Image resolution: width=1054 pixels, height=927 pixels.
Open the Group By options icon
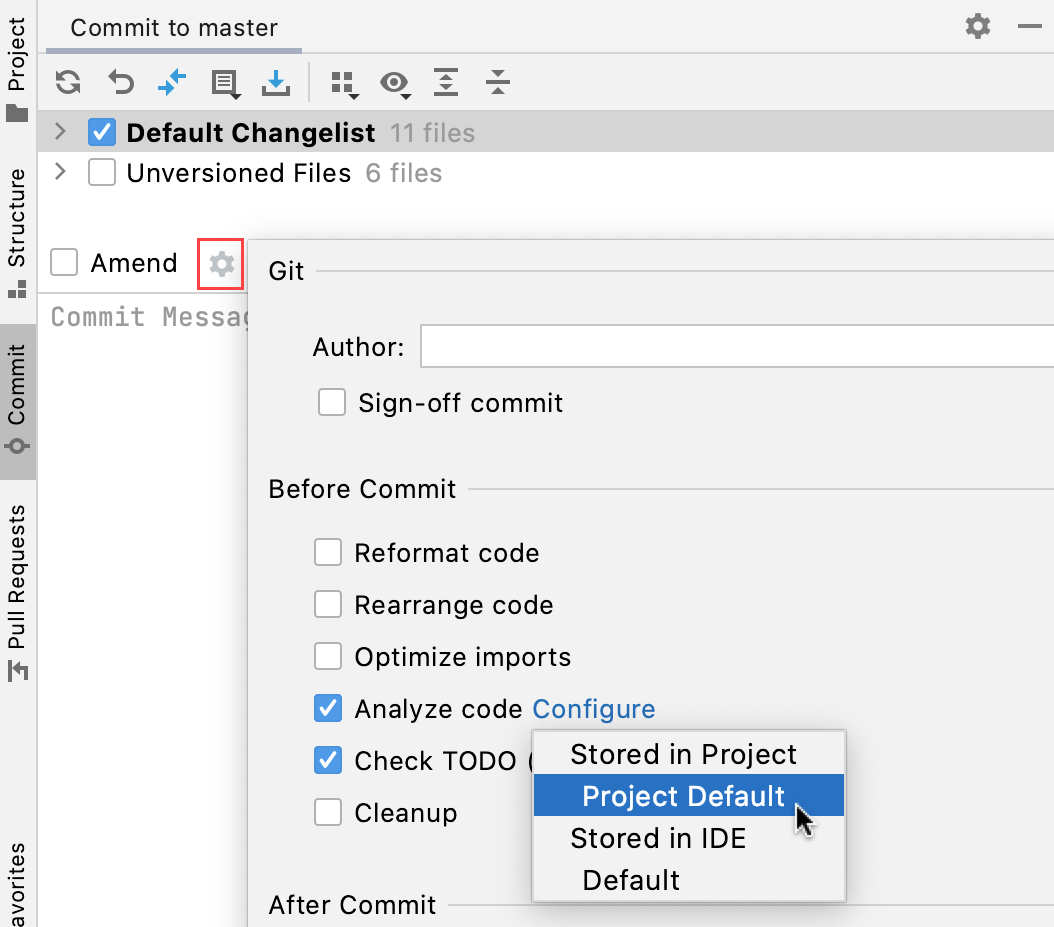[344, 85]
